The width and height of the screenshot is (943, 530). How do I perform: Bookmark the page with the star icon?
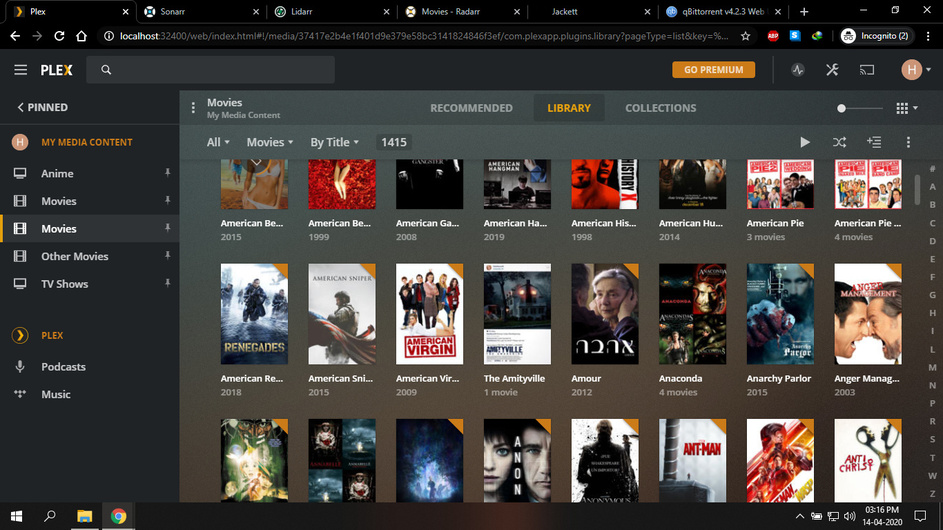[745, 36]
